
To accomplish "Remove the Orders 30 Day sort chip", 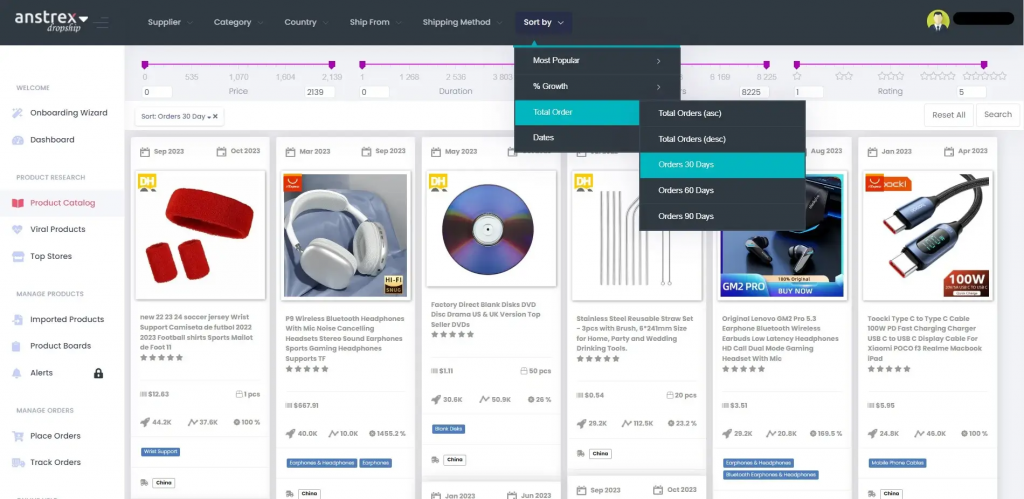I will click(x=215, y=116).
